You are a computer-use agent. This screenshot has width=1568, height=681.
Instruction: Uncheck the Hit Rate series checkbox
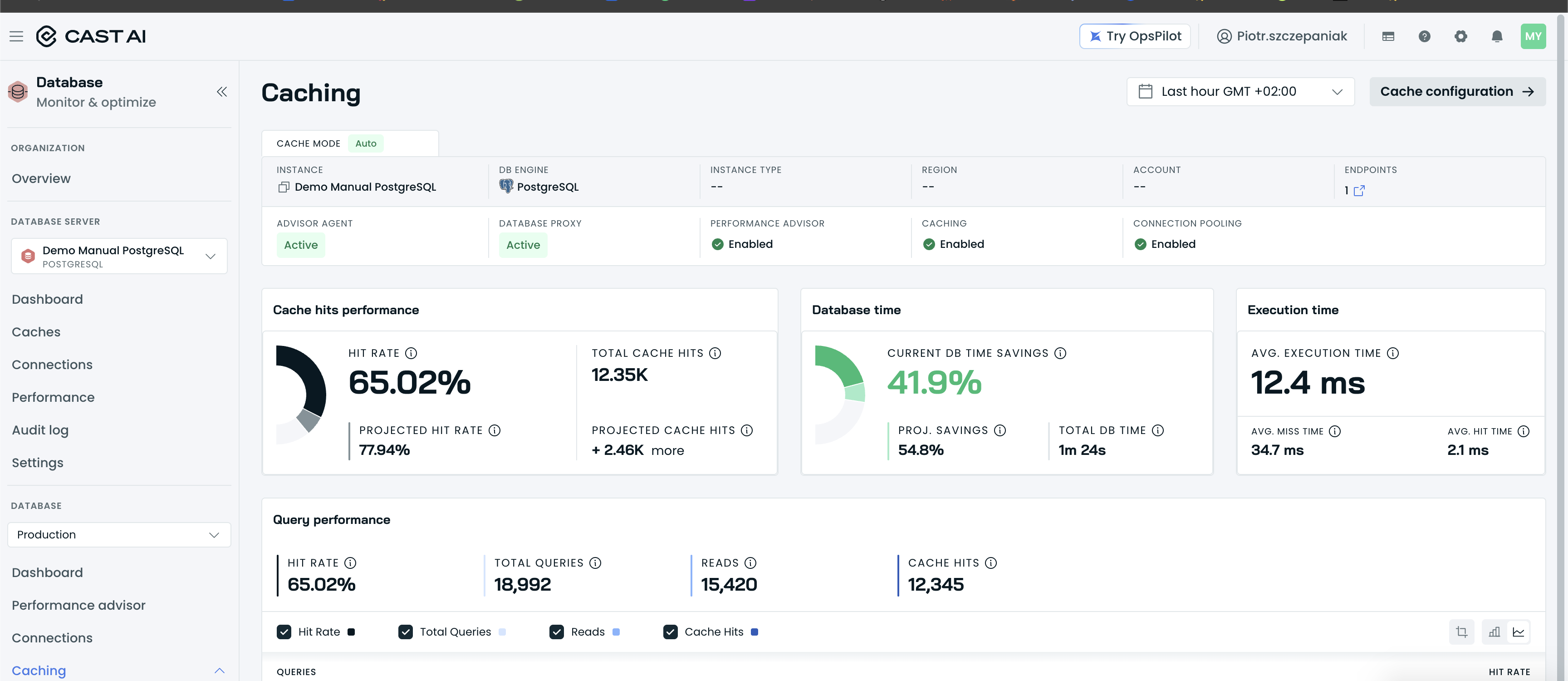pyautogui.click(x=284, y=632)
